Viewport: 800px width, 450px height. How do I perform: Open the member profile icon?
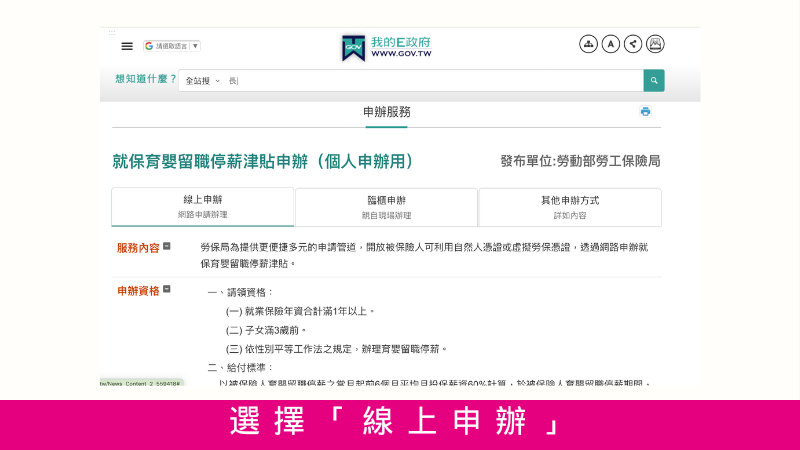(x=655, y=44)
